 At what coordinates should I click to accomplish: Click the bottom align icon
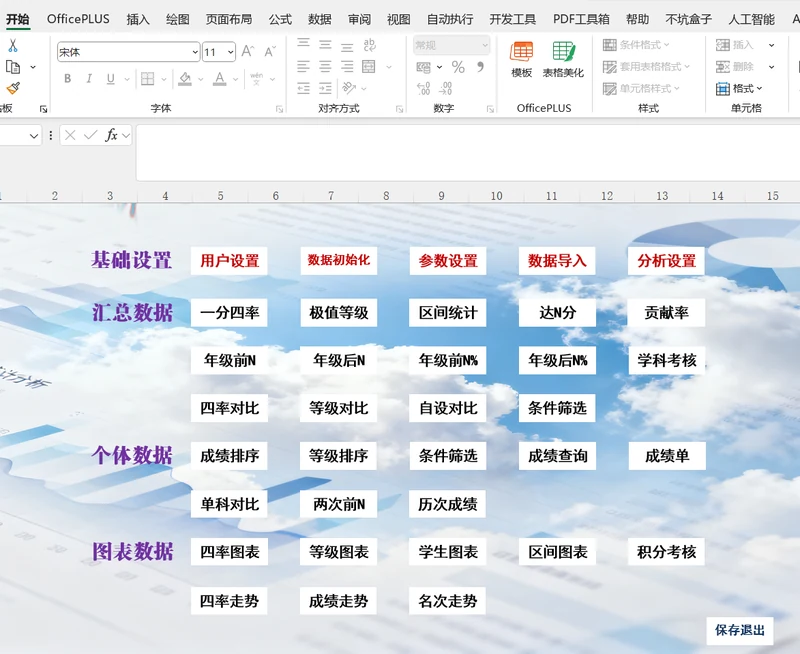tap(347, 45)
